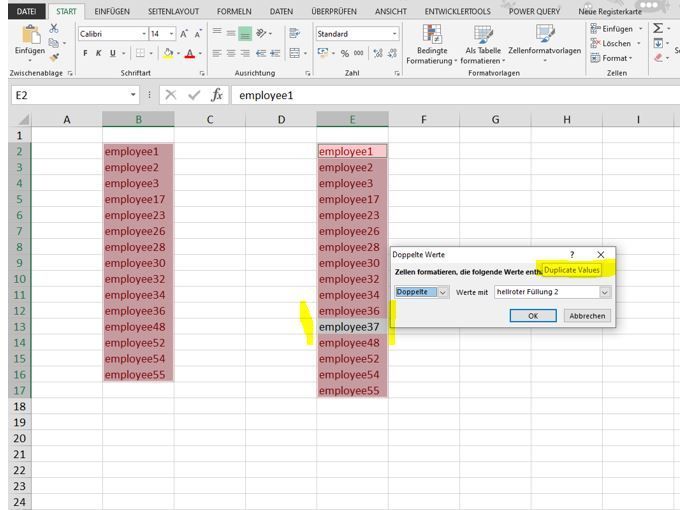This screenshot has width=680, height=510.
Task: Toggle underline with the U button
Action: click(113, 53)
